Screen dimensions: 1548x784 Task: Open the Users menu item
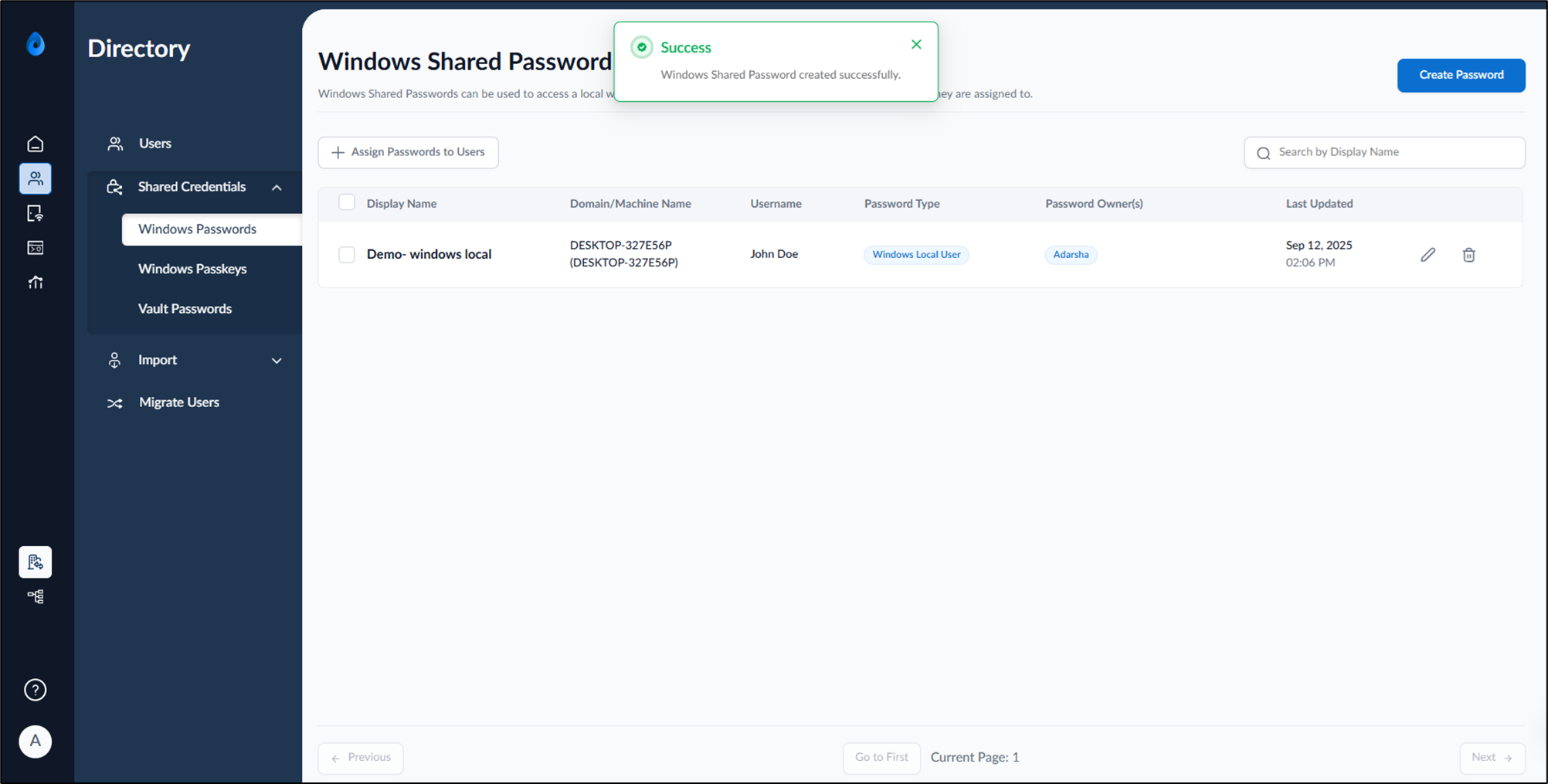pos(154,144)
